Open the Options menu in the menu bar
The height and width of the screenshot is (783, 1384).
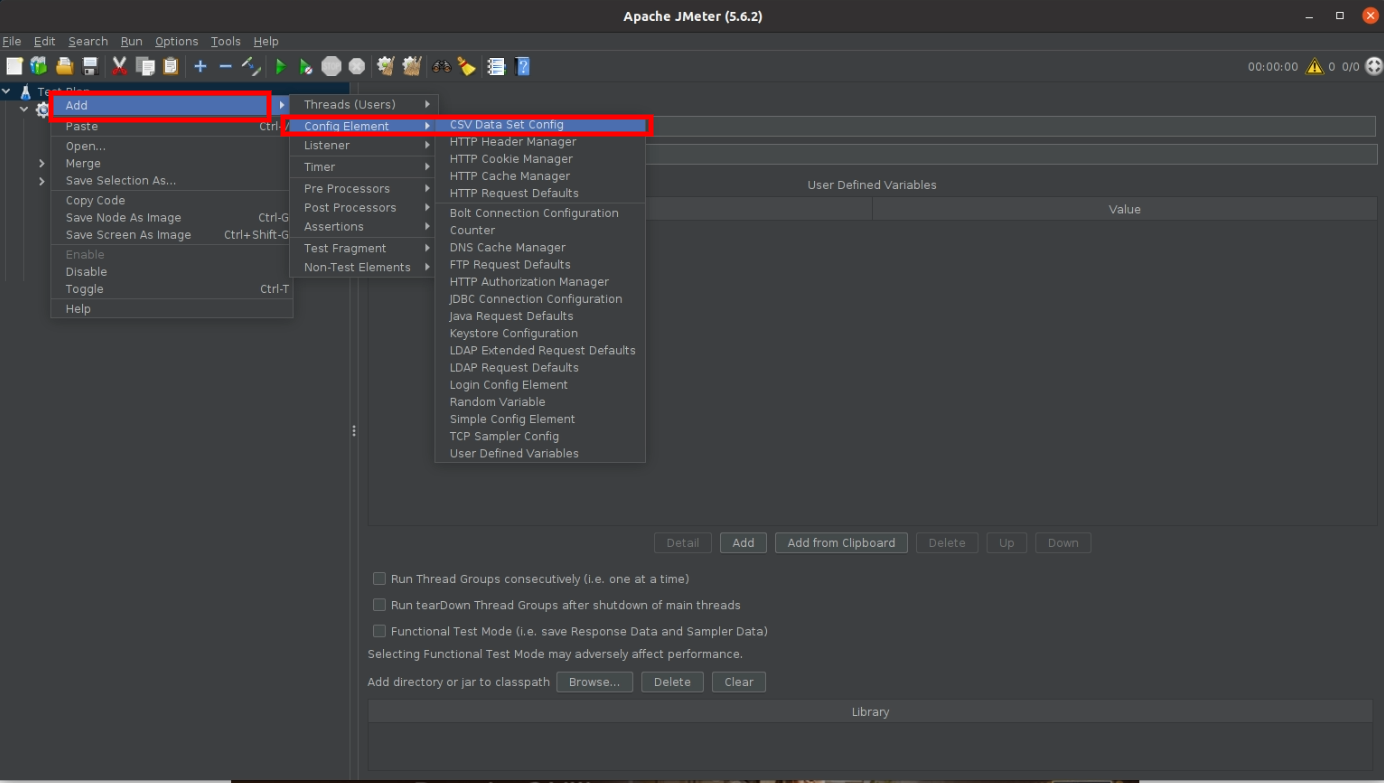point(176,41)
